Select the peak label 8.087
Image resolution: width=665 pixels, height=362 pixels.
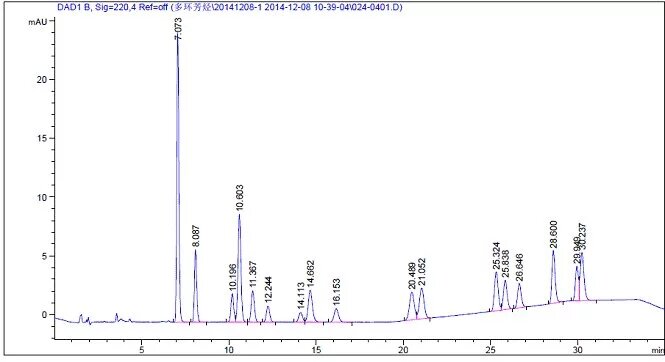click(x=196, y=236)
